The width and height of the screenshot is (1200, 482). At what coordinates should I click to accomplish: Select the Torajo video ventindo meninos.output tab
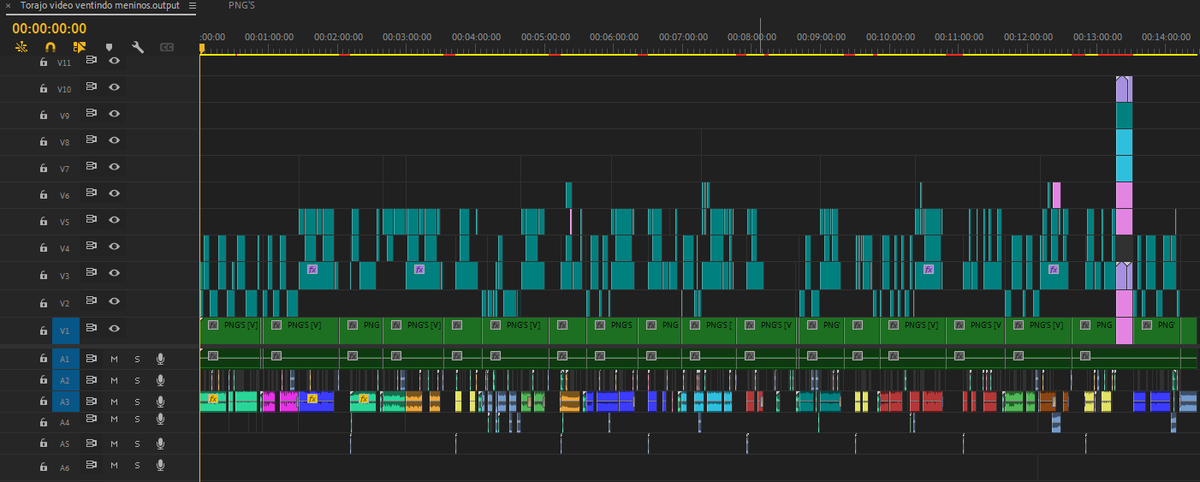click(x=99, y=5)
